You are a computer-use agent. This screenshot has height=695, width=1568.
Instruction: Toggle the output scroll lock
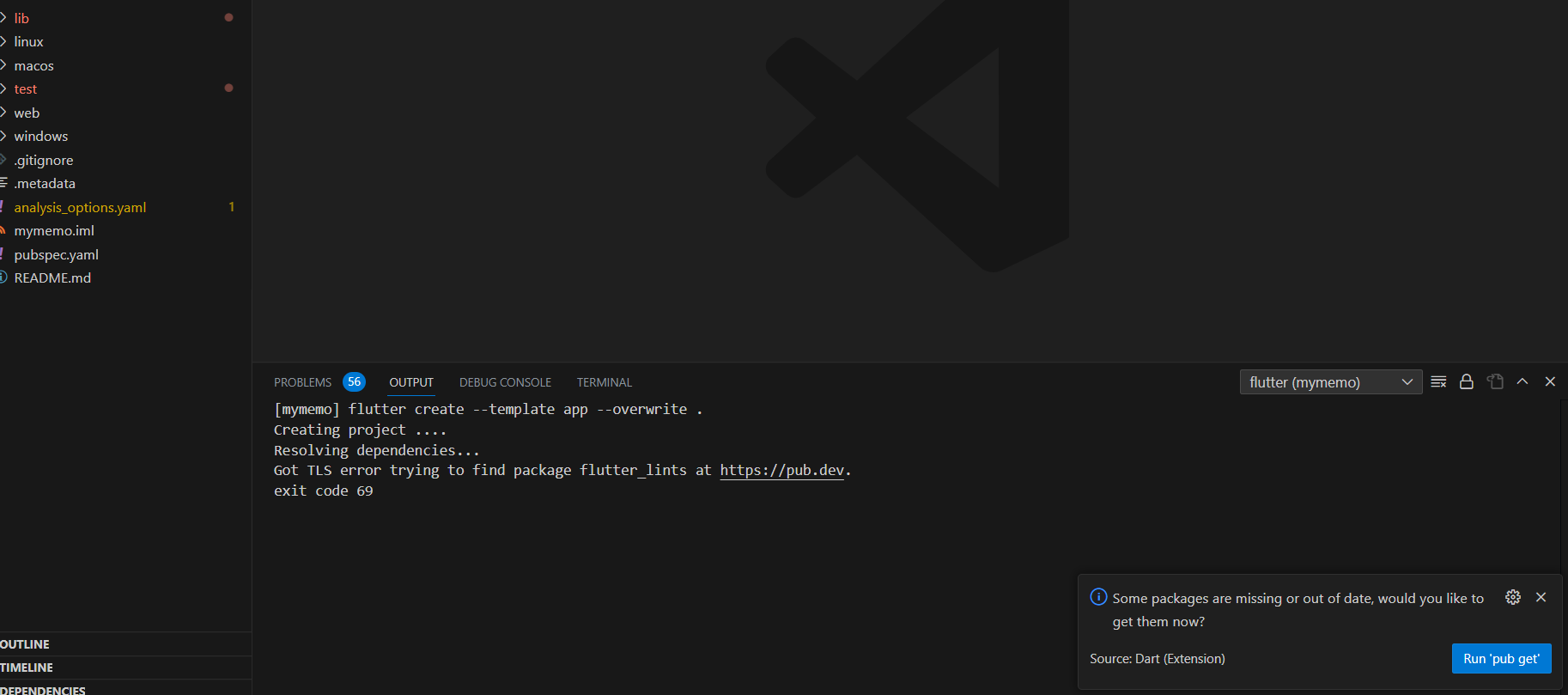[x=1467, y=382]
